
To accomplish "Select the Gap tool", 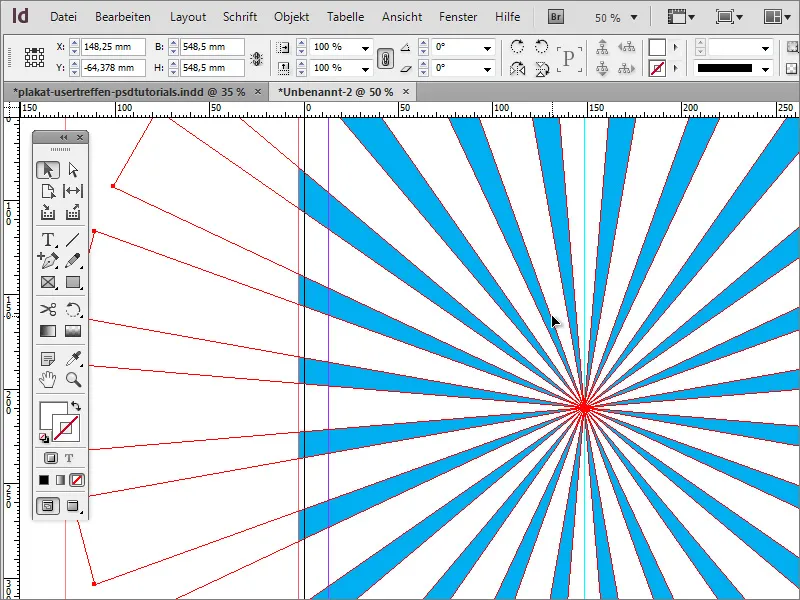I will 73,191.
